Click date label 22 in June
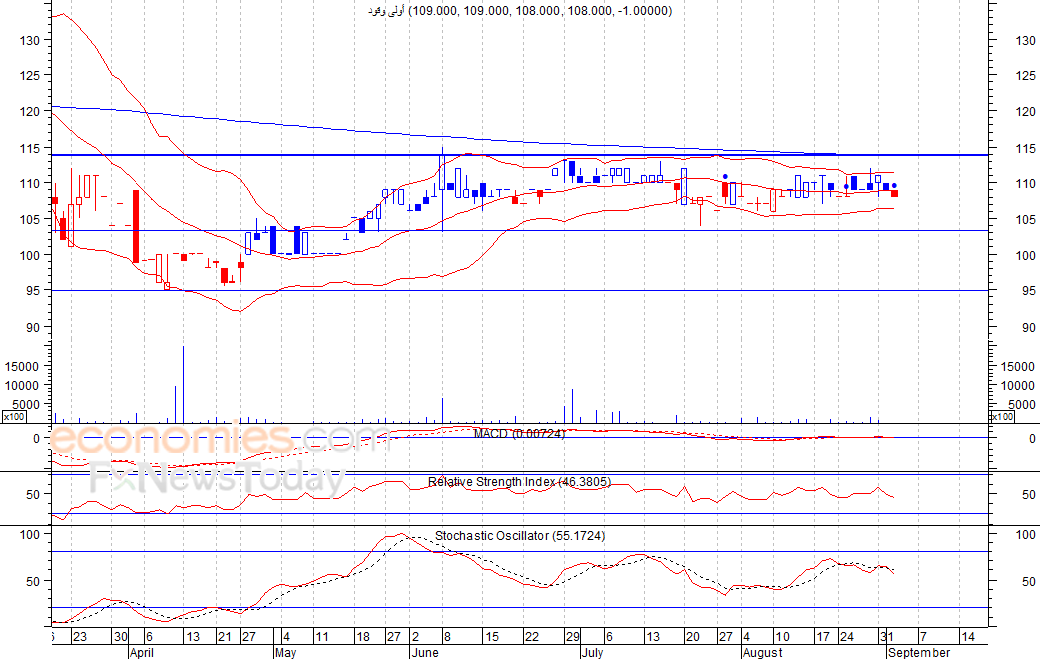The width and height of the screenshot is (1040, 659). coord(532,636)
